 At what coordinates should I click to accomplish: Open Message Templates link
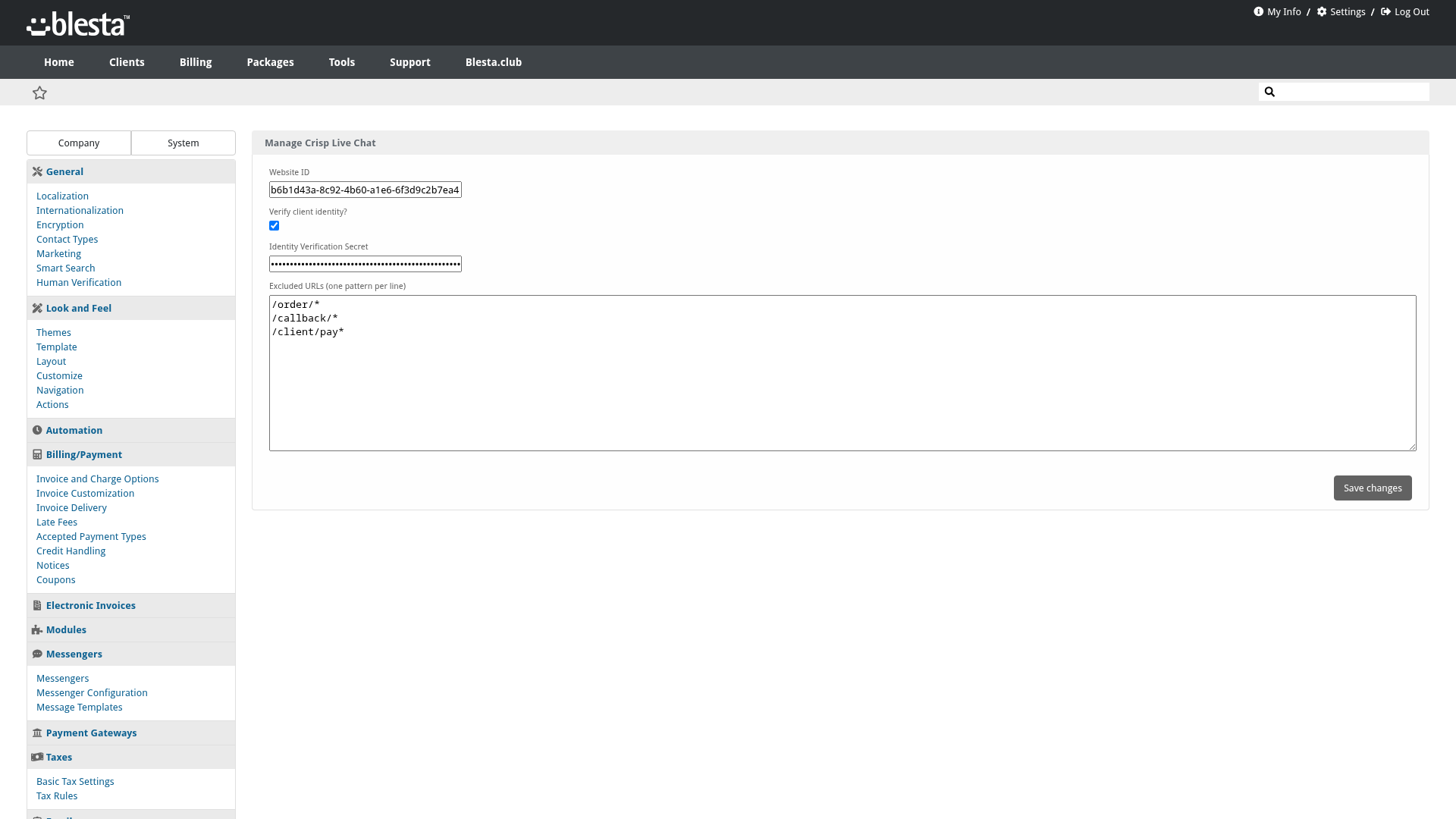(80, 708)
